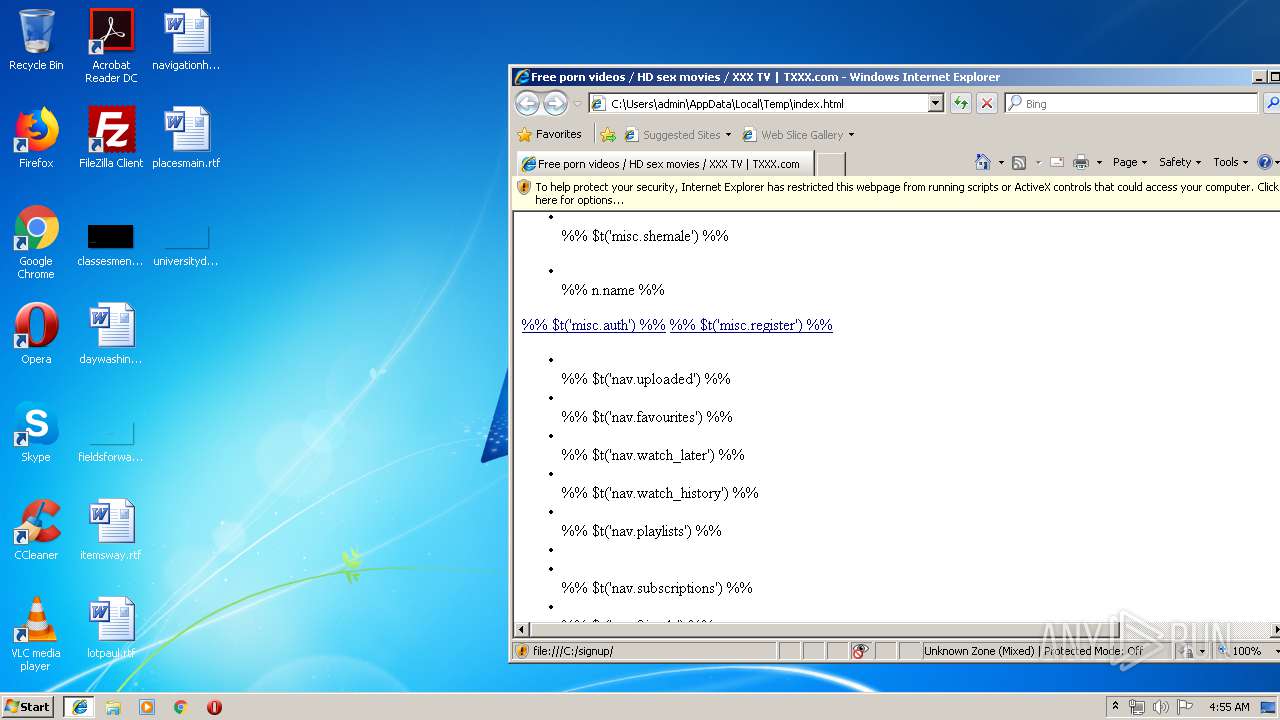The height and width of the screenshot is (720, 1280).
Task: Launch Skype from desktop
Action: tap(36, 432)
